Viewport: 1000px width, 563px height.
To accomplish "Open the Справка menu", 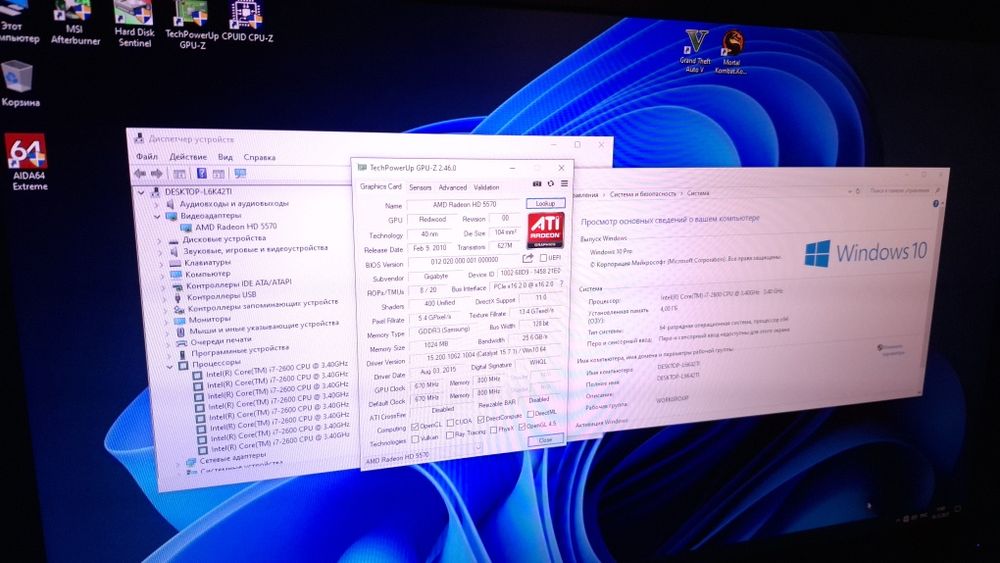I will pyautogui.click(x=259, y=157).
